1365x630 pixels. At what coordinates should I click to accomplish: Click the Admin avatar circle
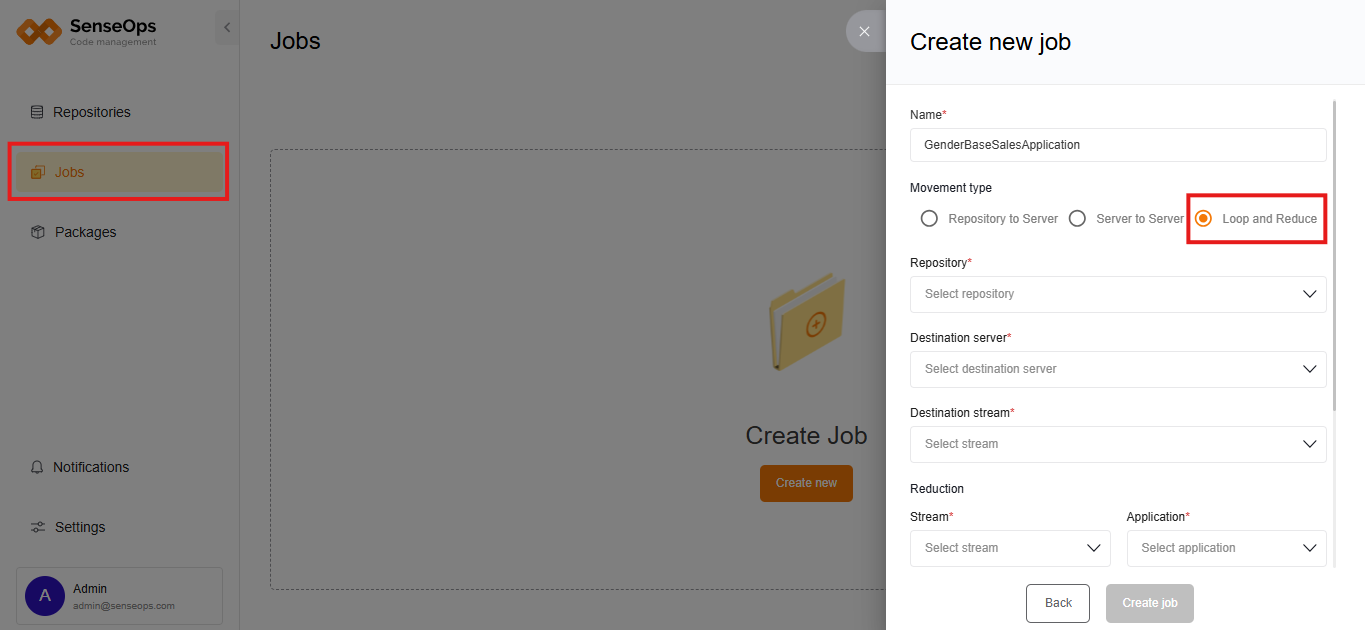pyautogui.click(x=45, y=596)
